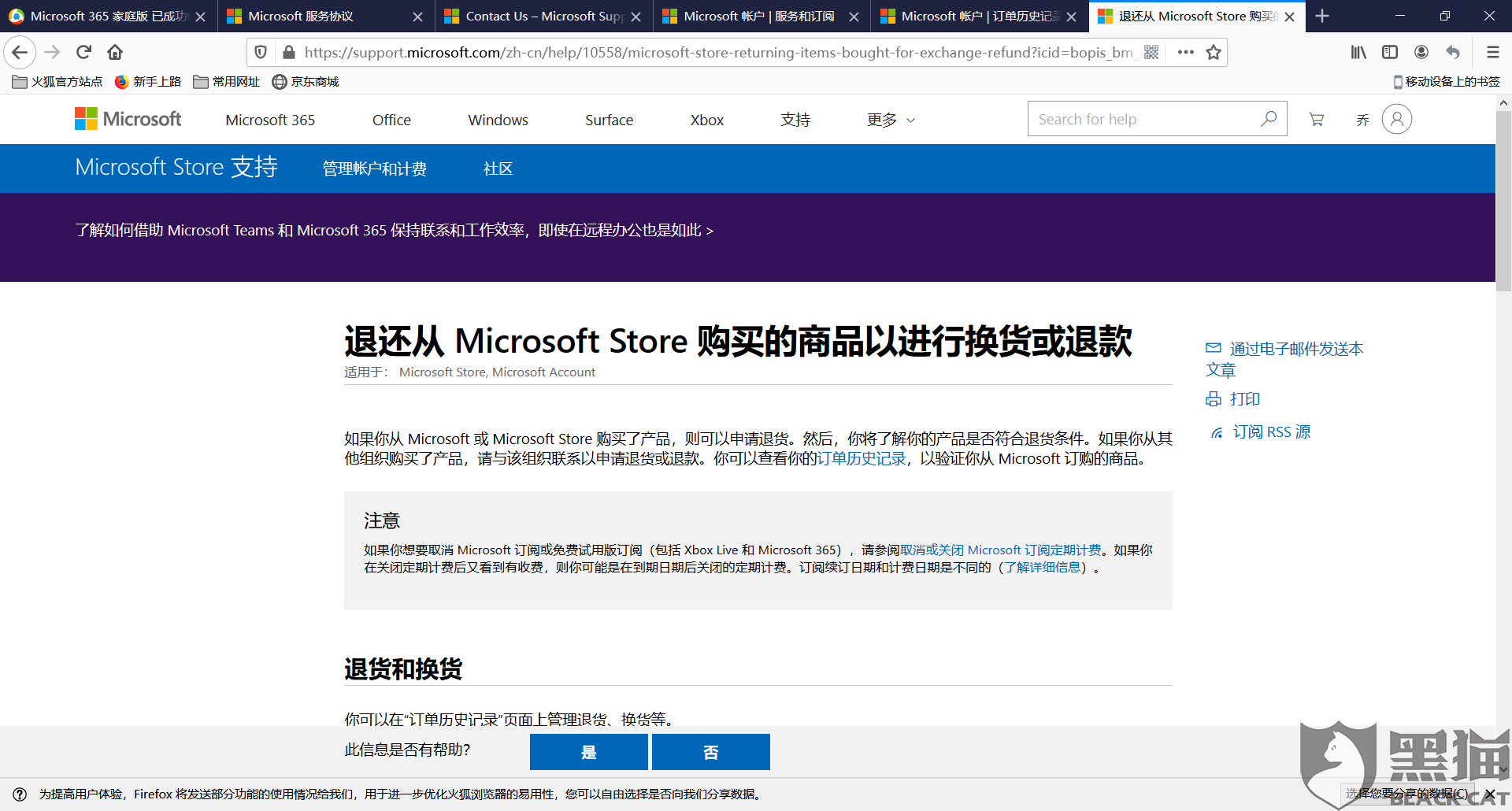Open the 新手上路 bookmark
Screen dimensions: 1512x811
pyautogui.click(x=148, y=82)
